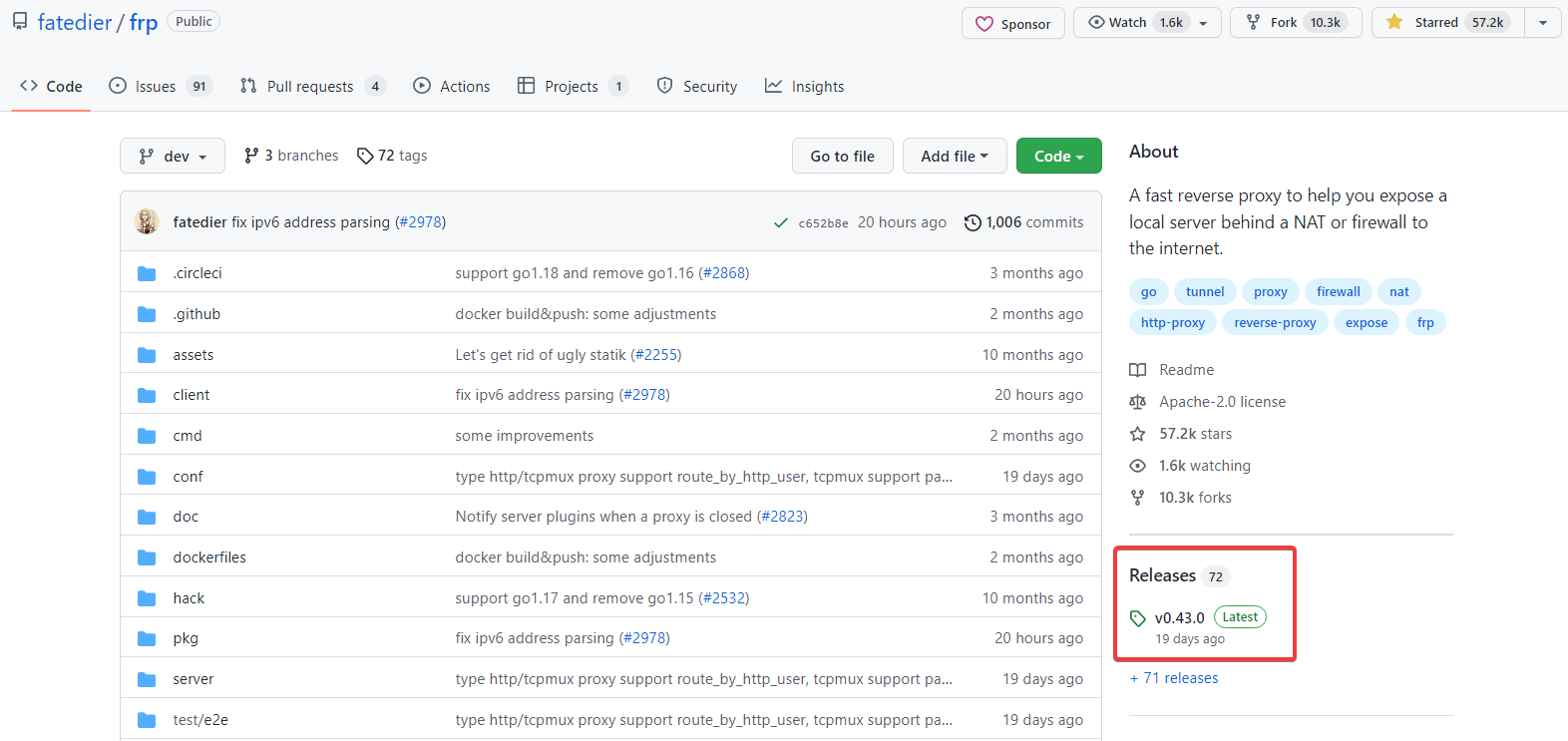
Task: View the 3 branches link
Action: click(291, 156)
